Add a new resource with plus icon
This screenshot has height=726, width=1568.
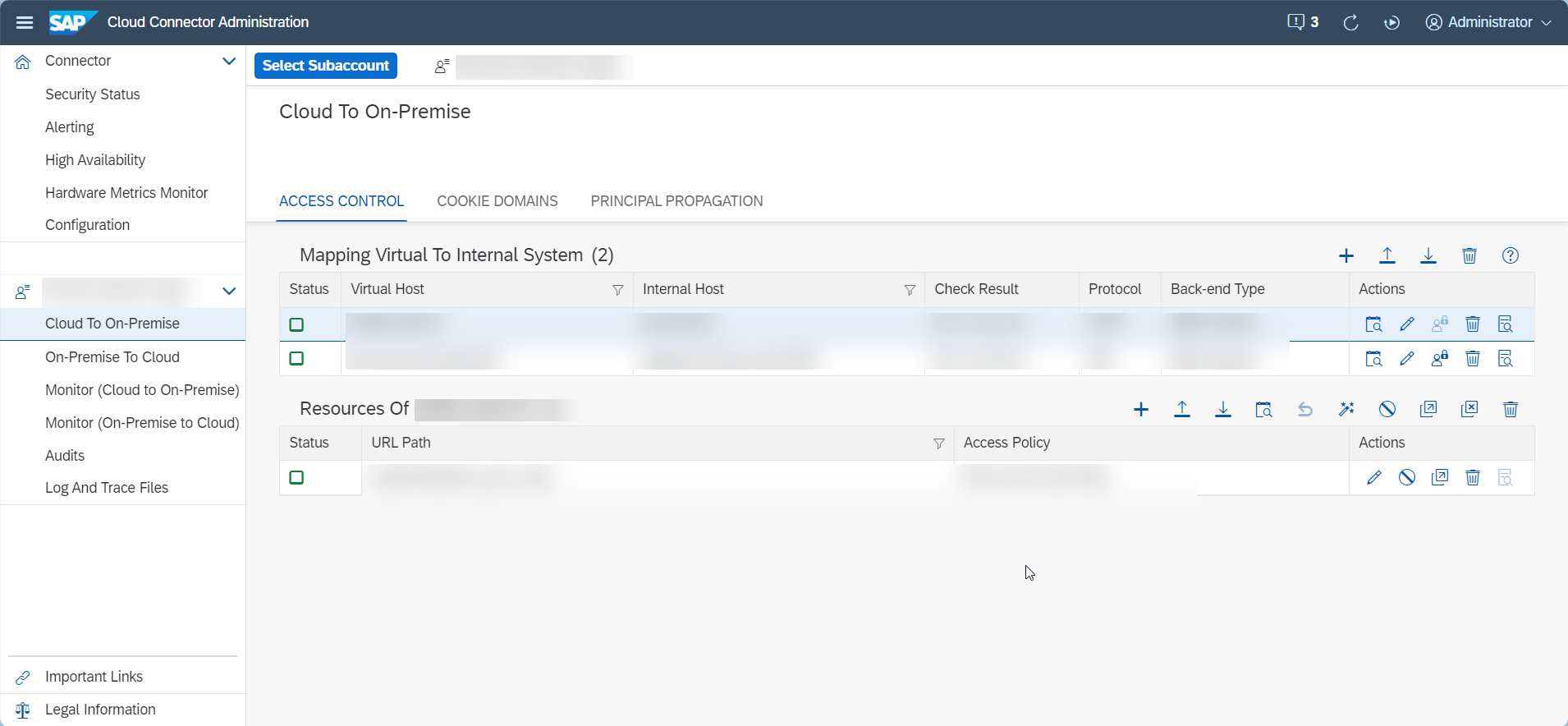[1141, 409]
